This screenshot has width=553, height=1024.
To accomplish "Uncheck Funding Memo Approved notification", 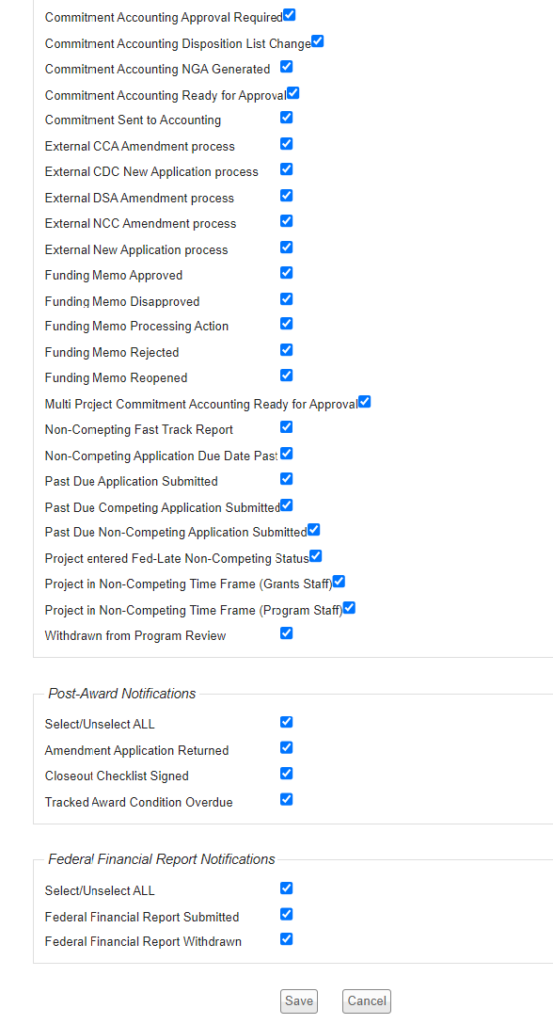I will (x=287, y=272).
